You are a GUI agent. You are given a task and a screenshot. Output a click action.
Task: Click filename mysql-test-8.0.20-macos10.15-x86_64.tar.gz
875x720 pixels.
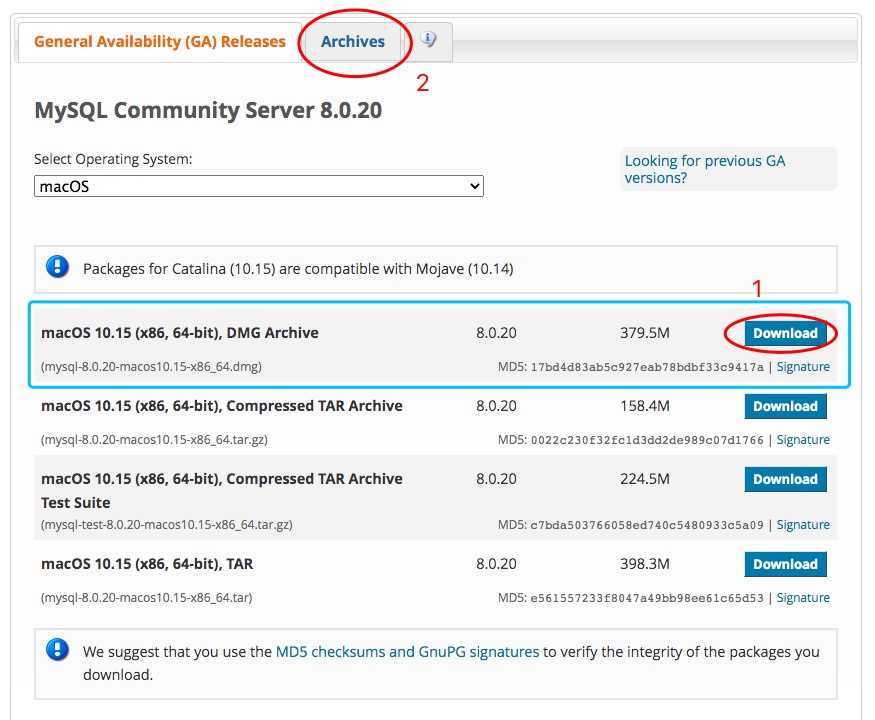click(x=166, y=525)
